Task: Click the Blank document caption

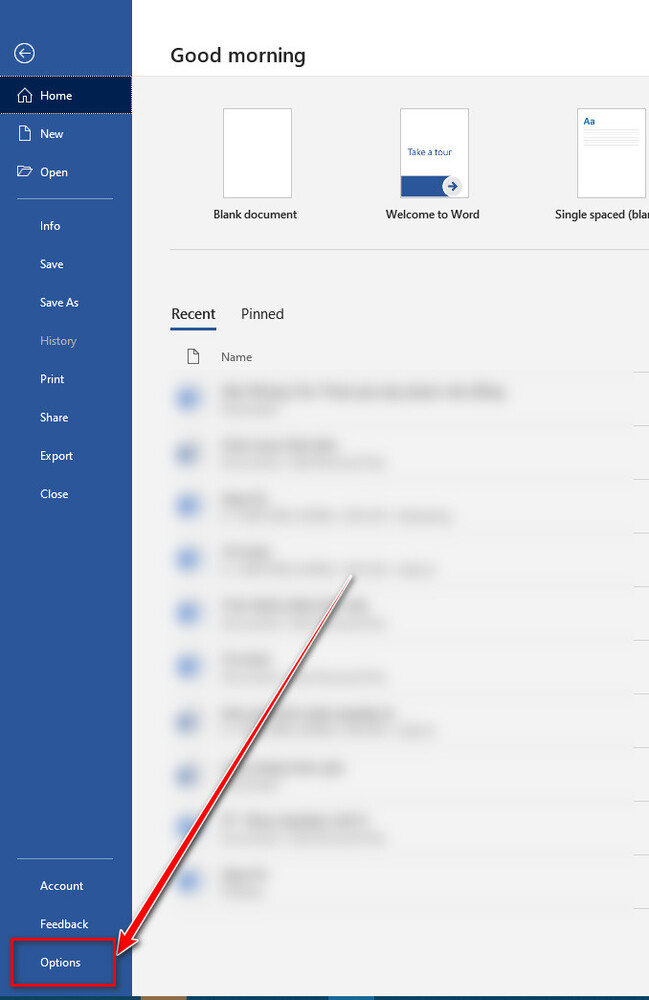Action: pyautogui.click(x=255, y=215)
